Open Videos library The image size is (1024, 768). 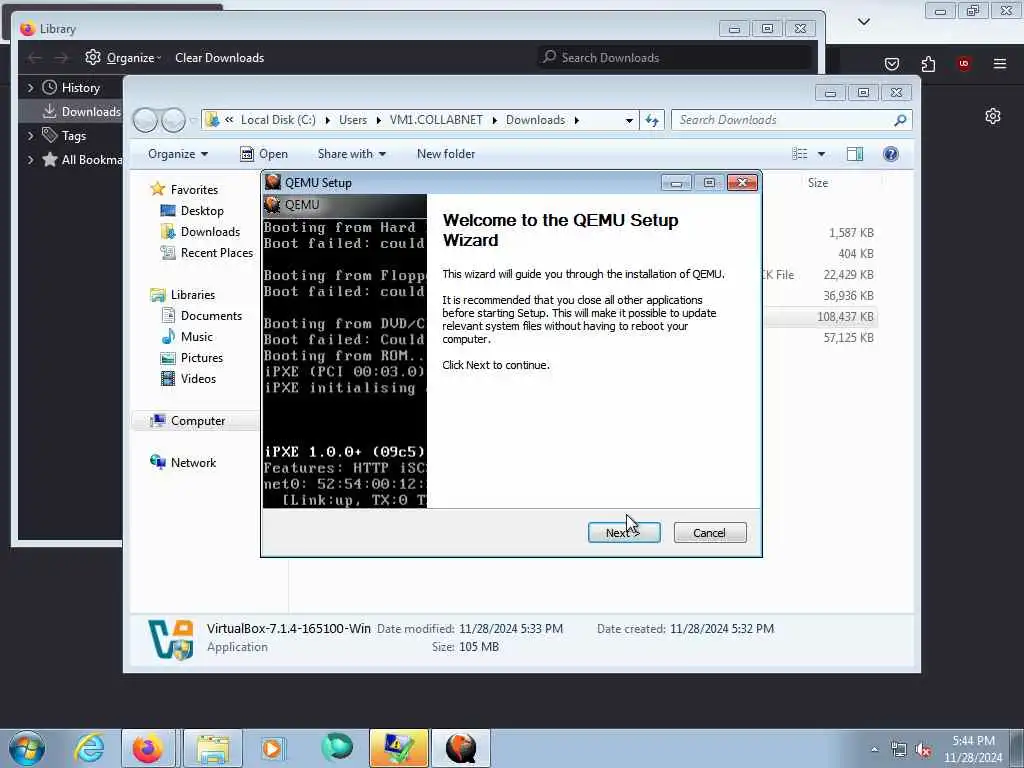coord(198,379)
